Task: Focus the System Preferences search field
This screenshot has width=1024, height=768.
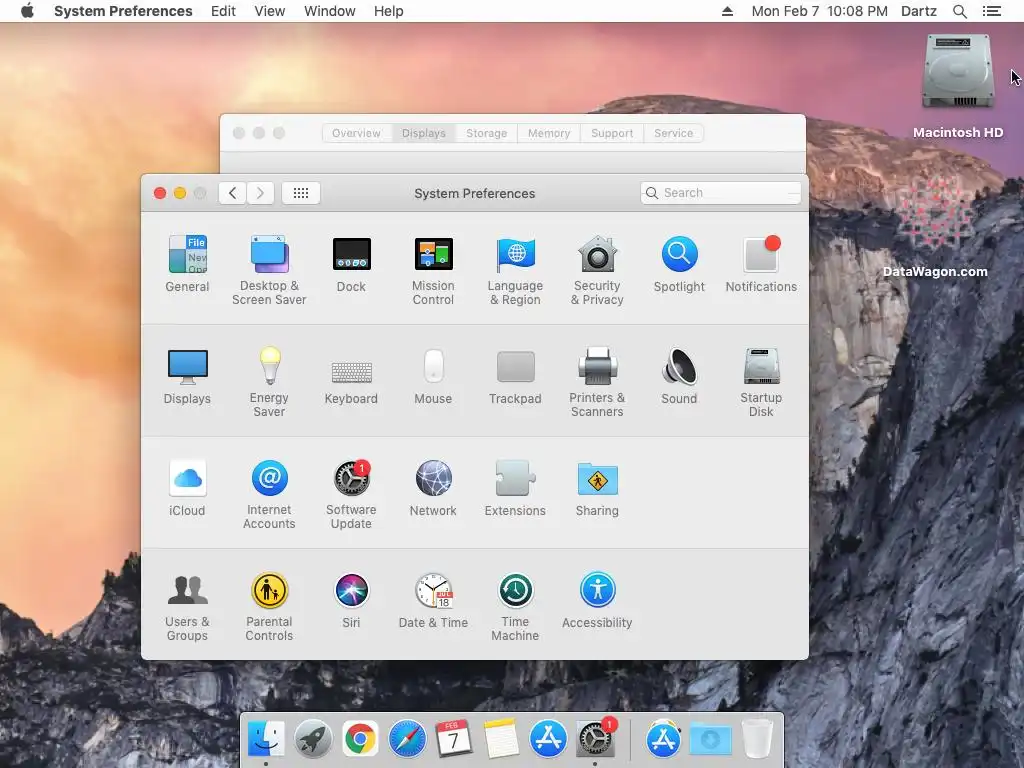Action: pos(721,193)
